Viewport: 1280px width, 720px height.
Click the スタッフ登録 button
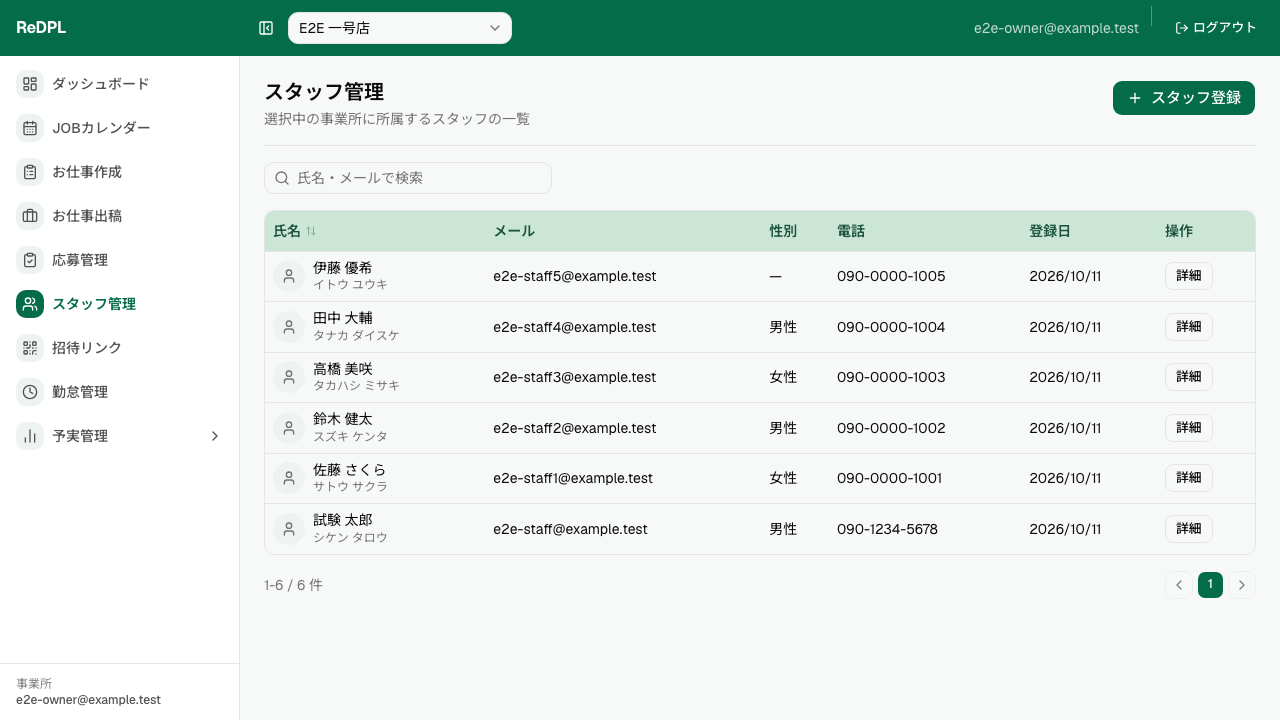(x=1184, y=98)
